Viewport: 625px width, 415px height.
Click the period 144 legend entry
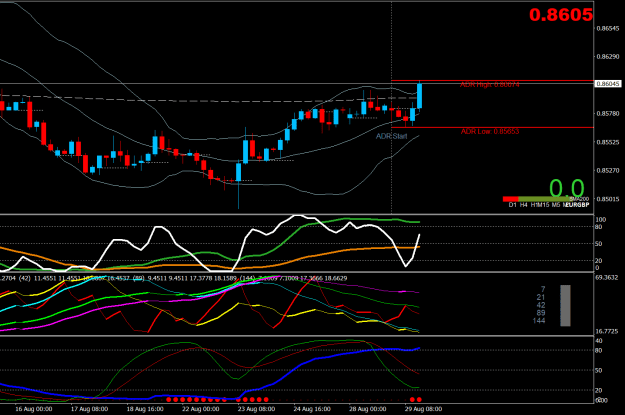coord(539,321)
